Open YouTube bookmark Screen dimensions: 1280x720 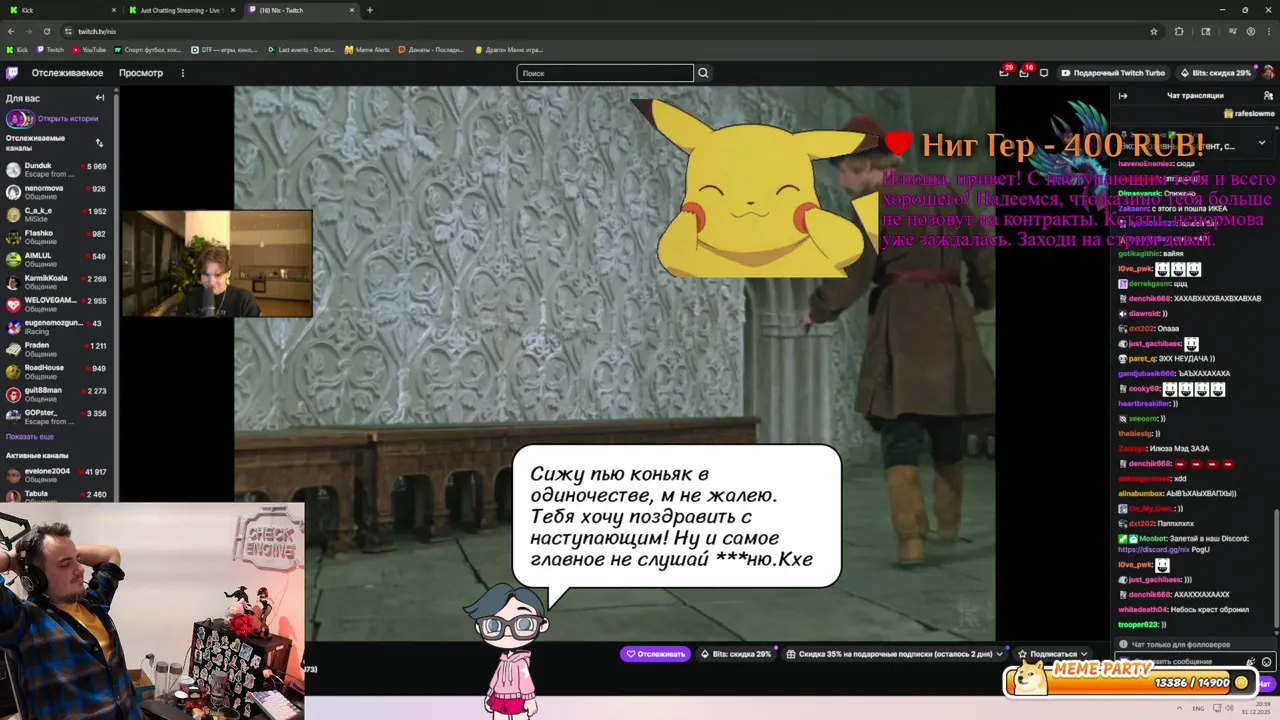[x=89, y=49]
